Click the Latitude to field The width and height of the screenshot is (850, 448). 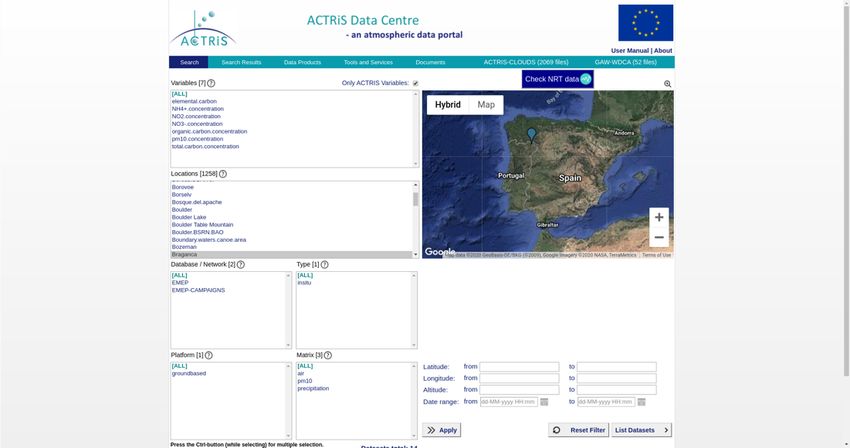pyautogui.click(x=616, y=367)
